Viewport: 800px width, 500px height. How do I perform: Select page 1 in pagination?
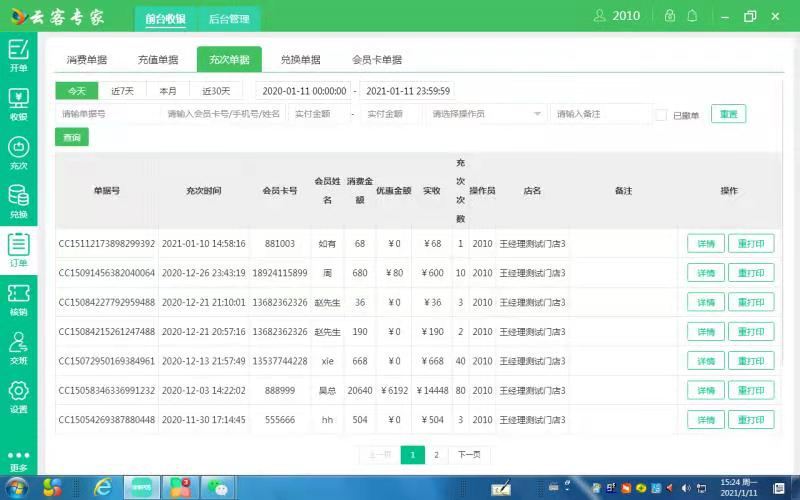pos(413,455)
